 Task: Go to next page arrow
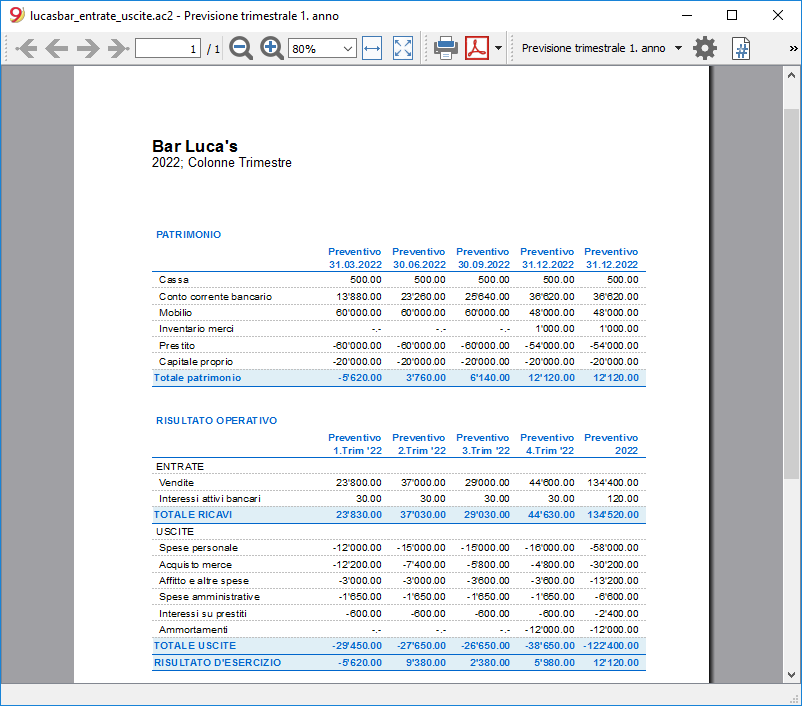point(88,49)
